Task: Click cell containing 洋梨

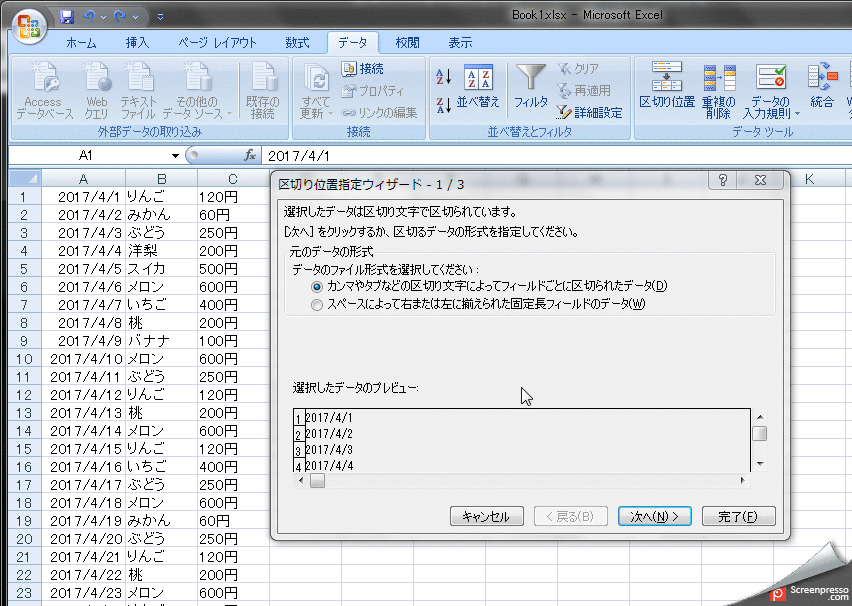Action: 161,251
